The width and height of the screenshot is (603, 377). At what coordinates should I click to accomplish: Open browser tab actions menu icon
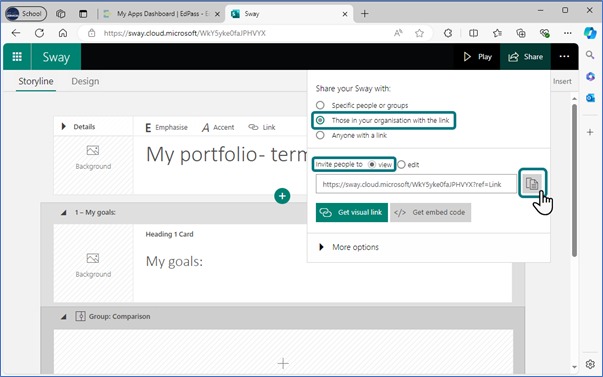(83, 14)
